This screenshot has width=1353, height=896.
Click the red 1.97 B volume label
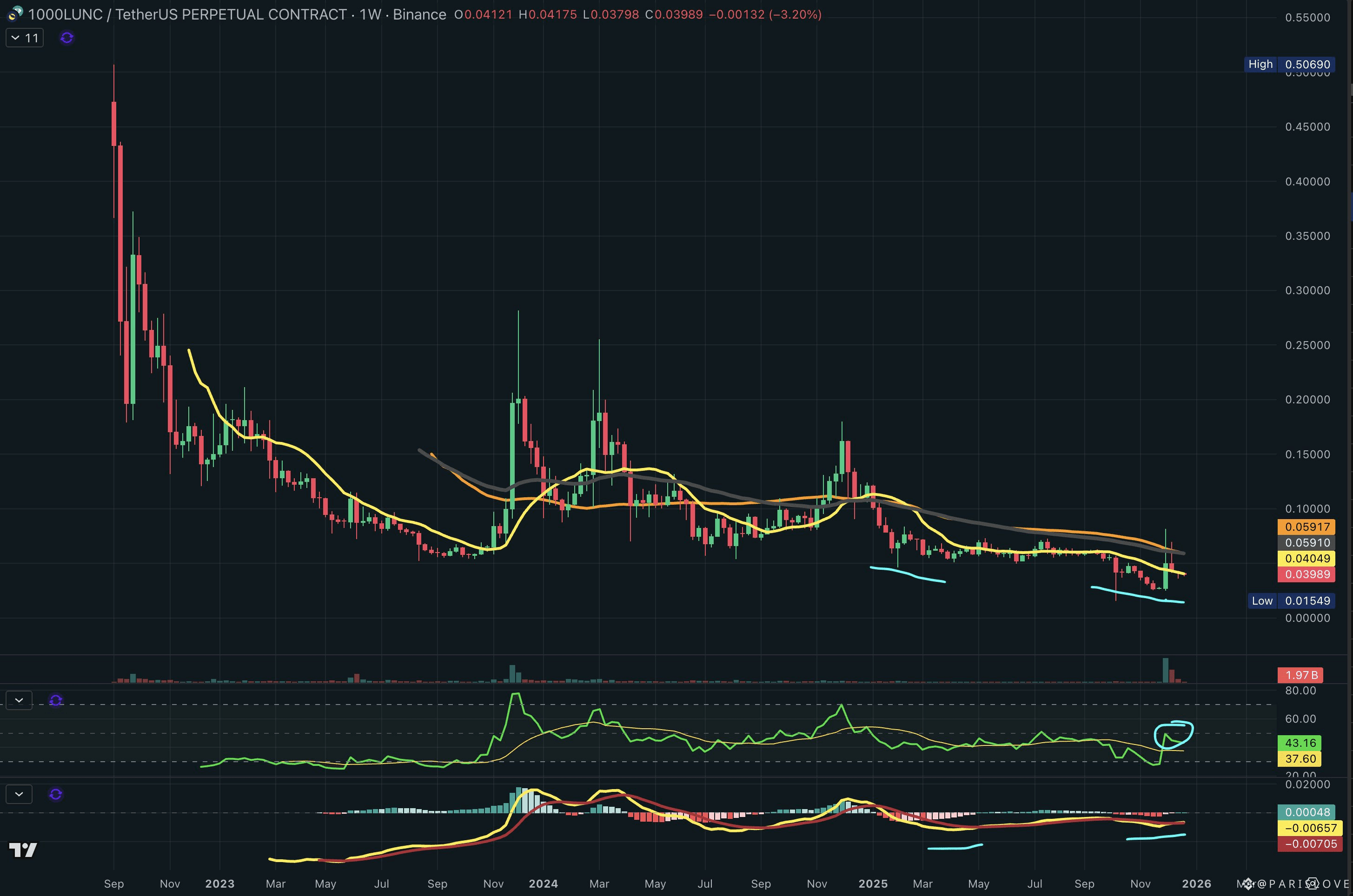click(x=1301, y=675)
